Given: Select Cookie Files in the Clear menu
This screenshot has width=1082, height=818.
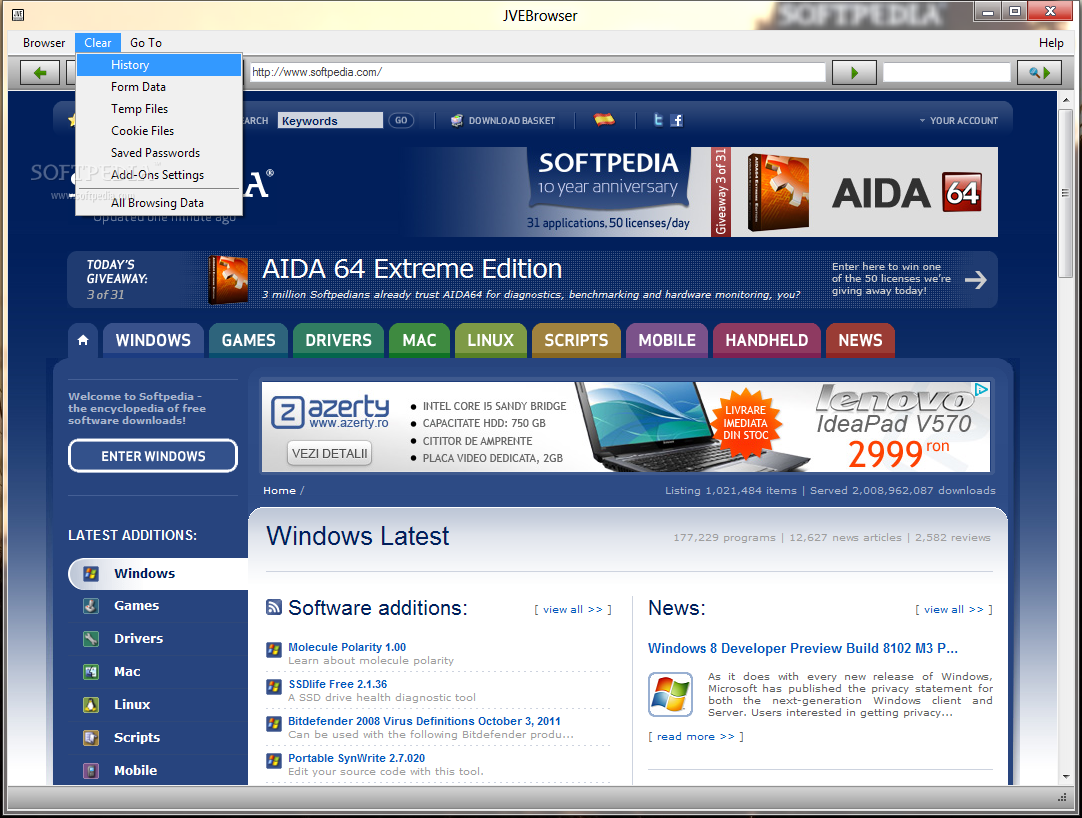Looking at the screenshot, I should tap(159, 131).
